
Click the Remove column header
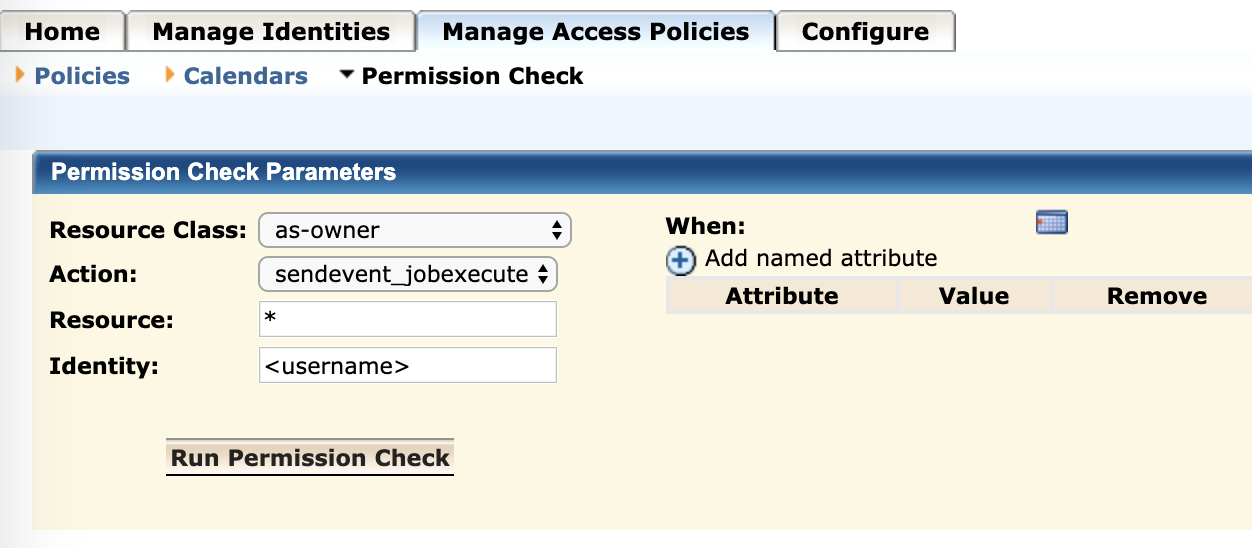coord(1157,296)
